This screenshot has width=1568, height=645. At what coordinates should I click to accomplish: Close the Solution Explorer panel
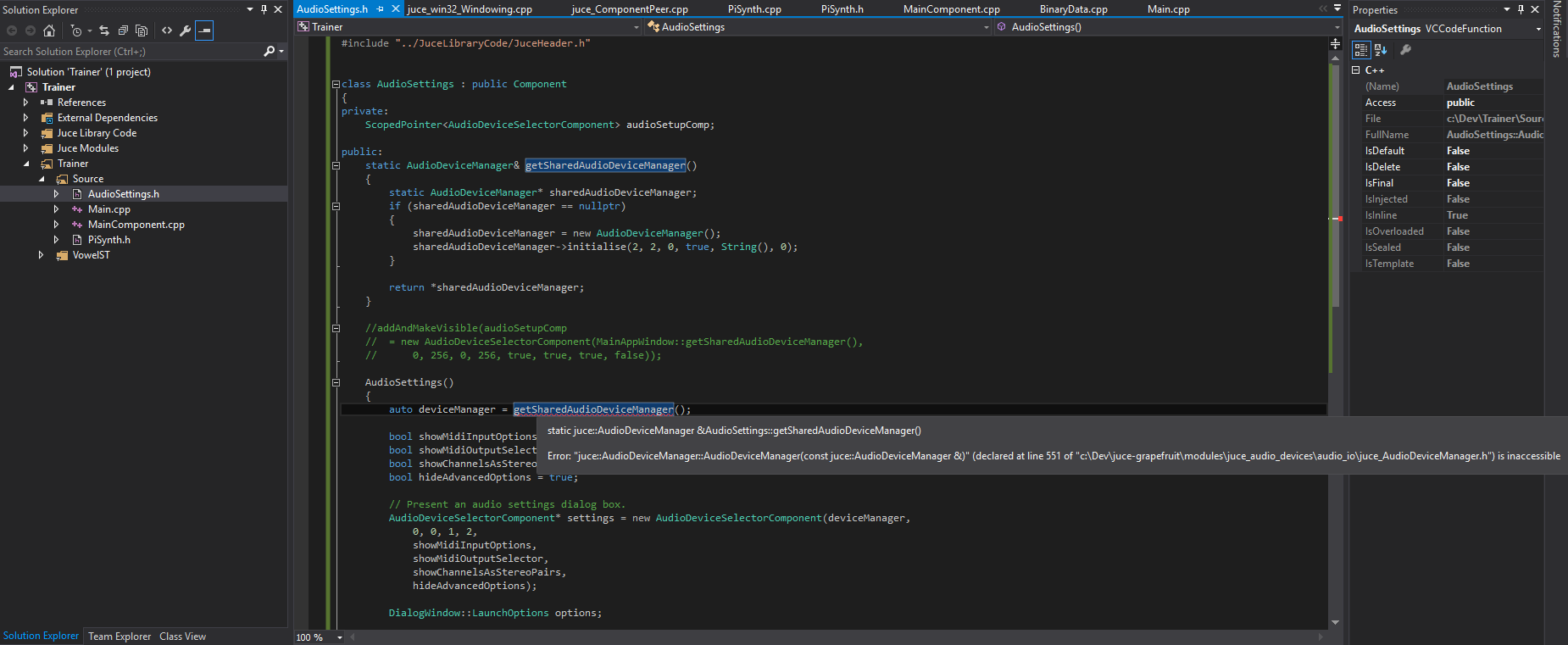[278, 9]
